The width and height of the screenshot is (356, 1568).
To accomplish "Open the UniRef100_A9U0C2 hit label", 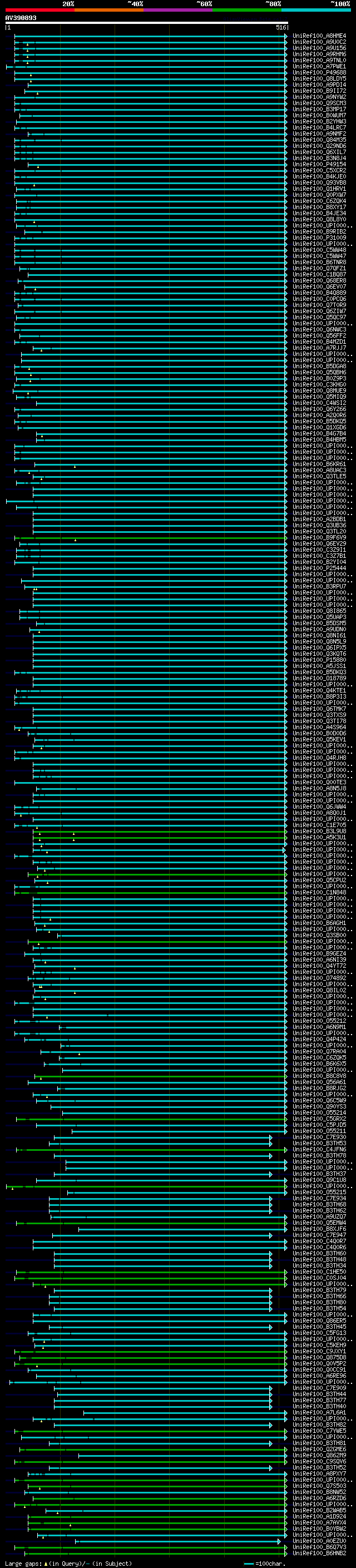I will [319, 42].
